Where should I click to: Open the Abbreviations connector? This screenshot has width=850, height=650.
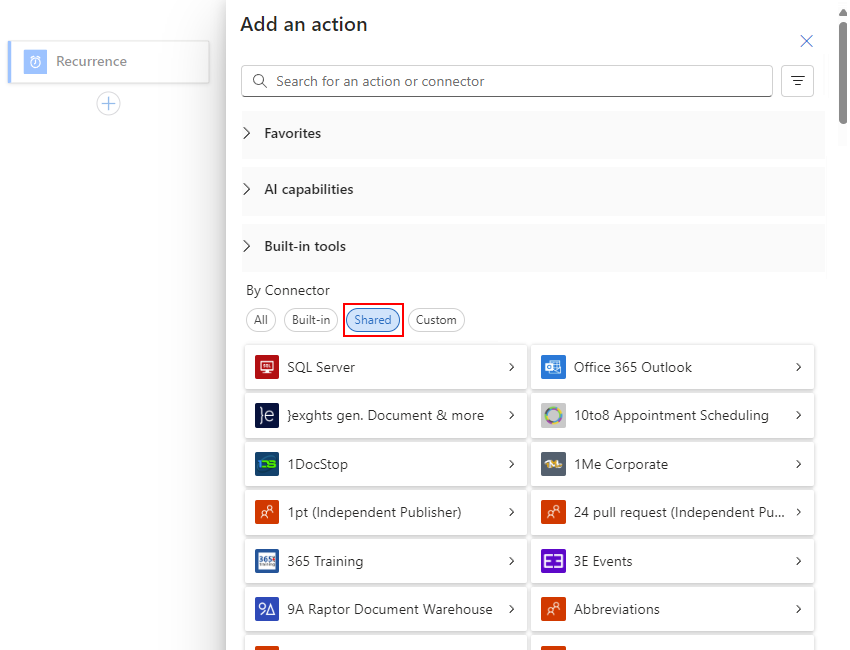tap(671, 609)
